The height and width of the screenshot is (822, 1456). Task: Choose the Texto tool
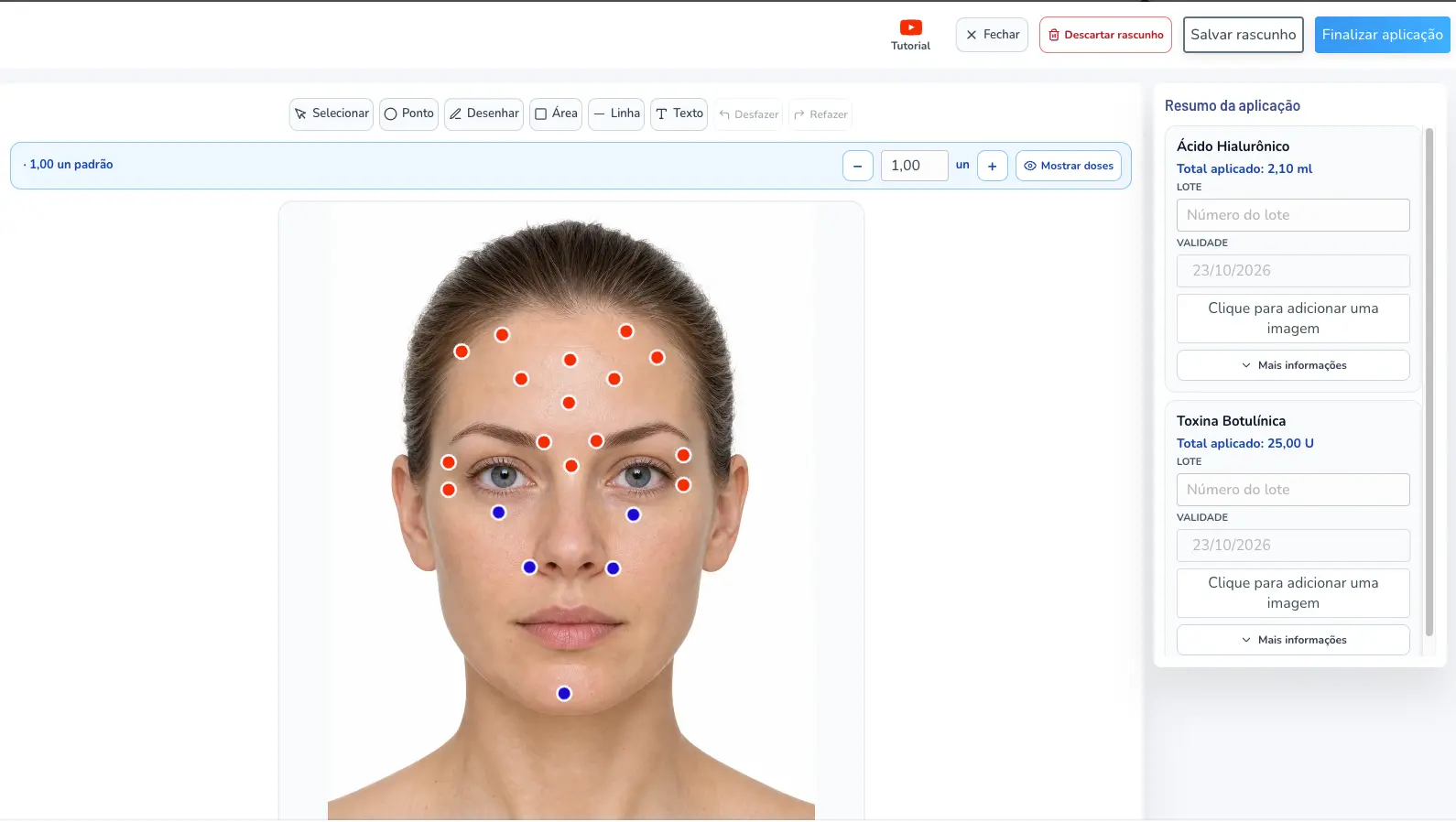679,114
